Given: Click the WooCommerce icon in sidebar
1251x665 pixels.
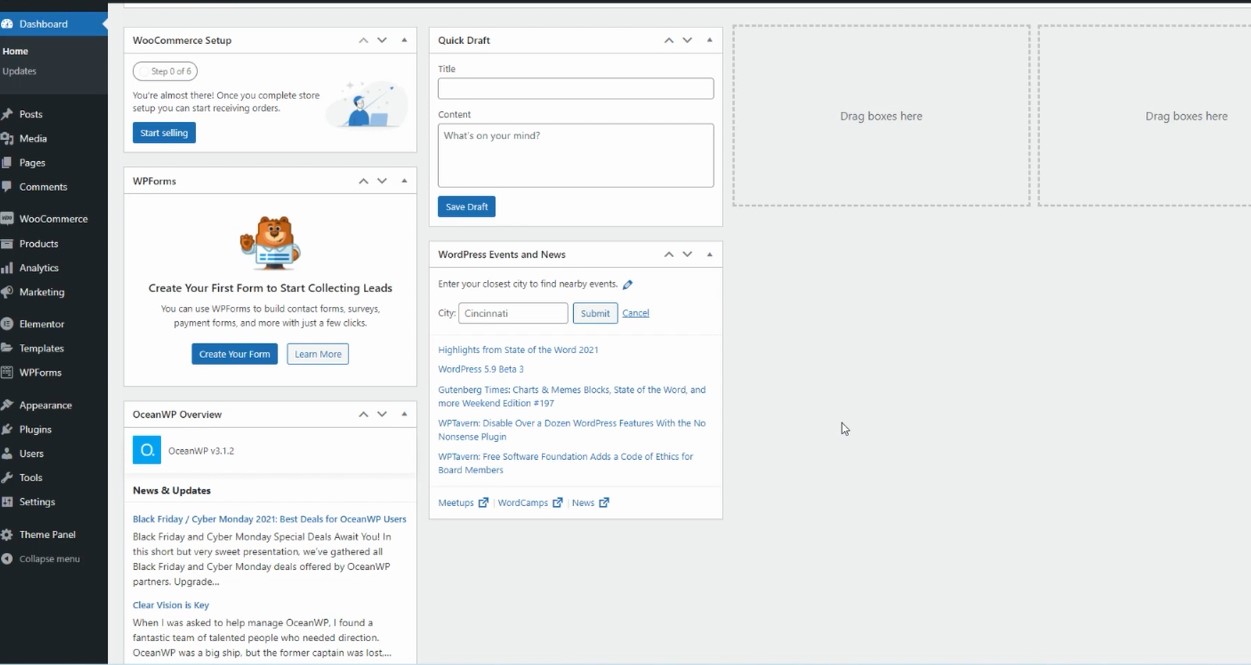Looking at the screenshot, I should [x=7, y=219].
